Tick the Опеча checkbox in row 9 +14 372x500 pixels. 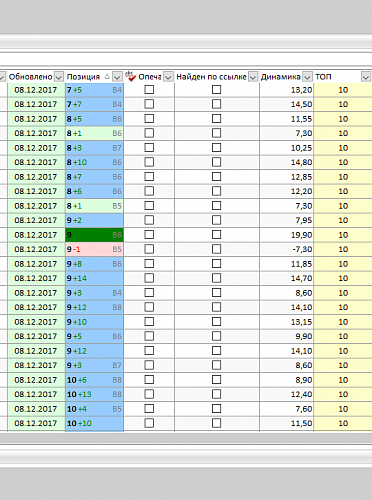(149, 278)
